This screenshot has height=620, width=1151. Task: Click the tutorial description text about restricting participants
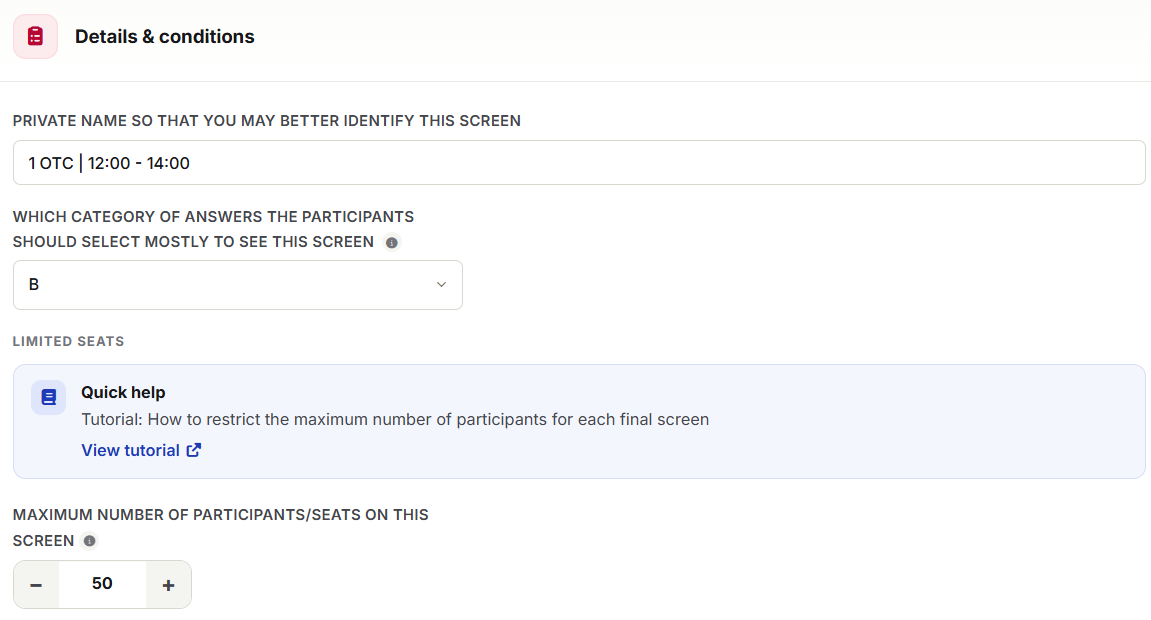[x=395, y=420]
